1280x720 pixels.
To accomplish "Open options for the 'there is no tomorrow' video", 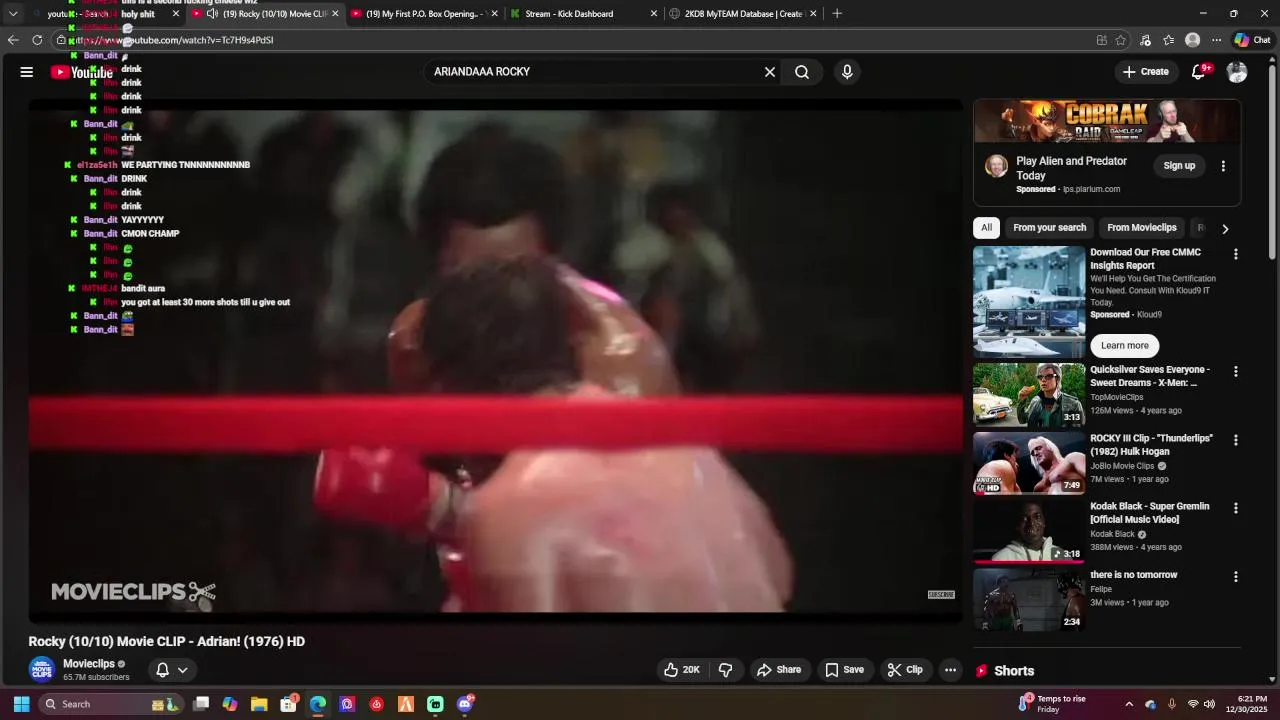I will pos(1236,577).
